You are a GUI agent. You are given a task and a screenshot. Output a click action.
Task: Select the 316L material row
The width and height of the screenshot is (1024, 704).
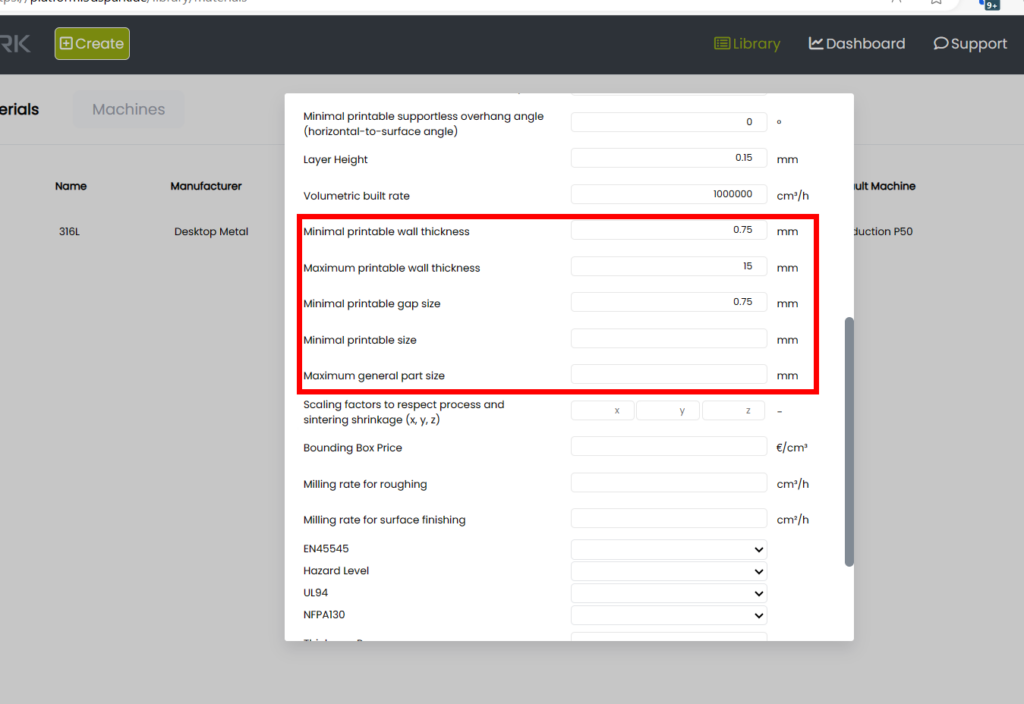(70, 232)
